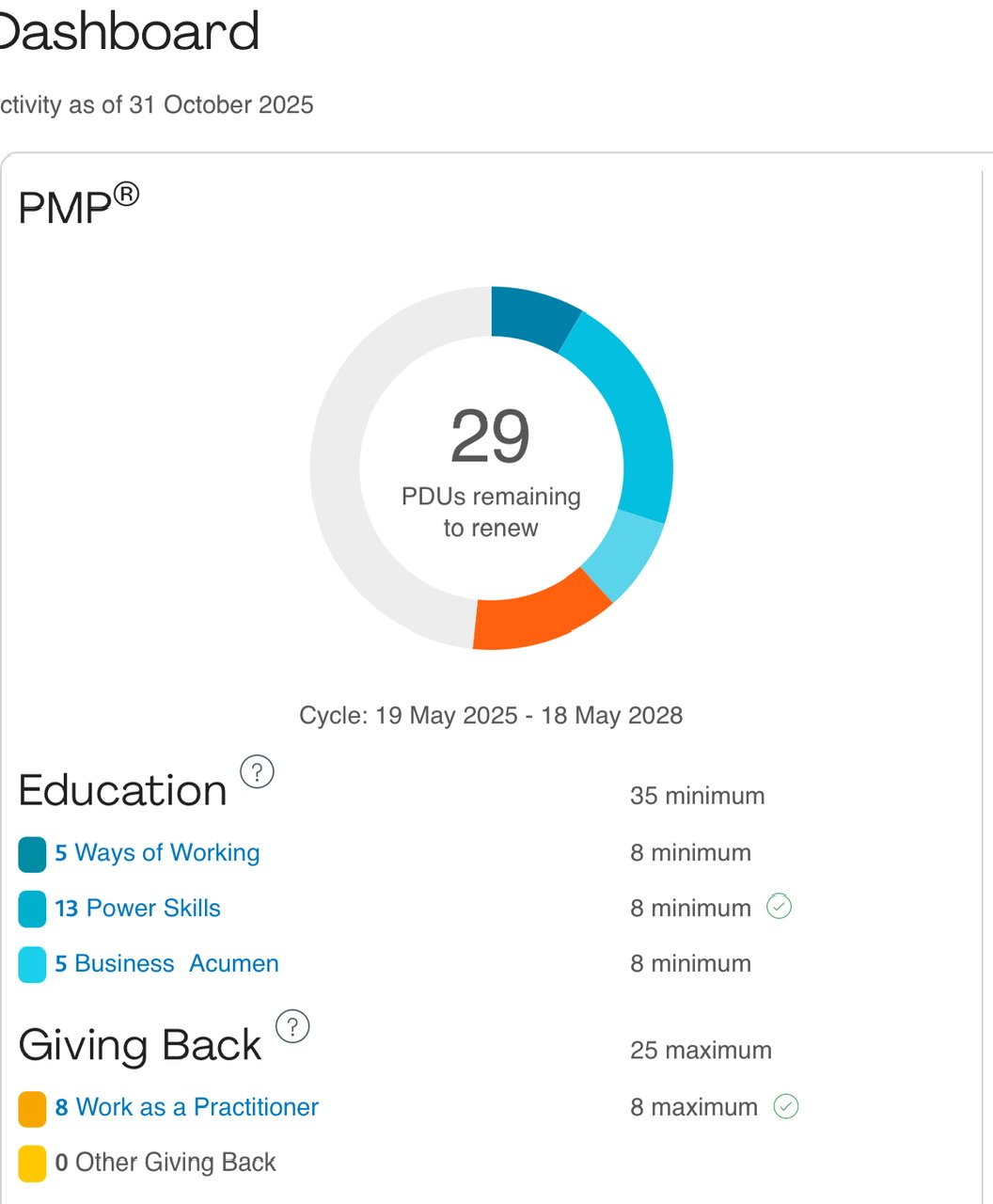Open Work as a Practitioner details
Viewport: 993px width, 1204px height.
point(186,1107)
